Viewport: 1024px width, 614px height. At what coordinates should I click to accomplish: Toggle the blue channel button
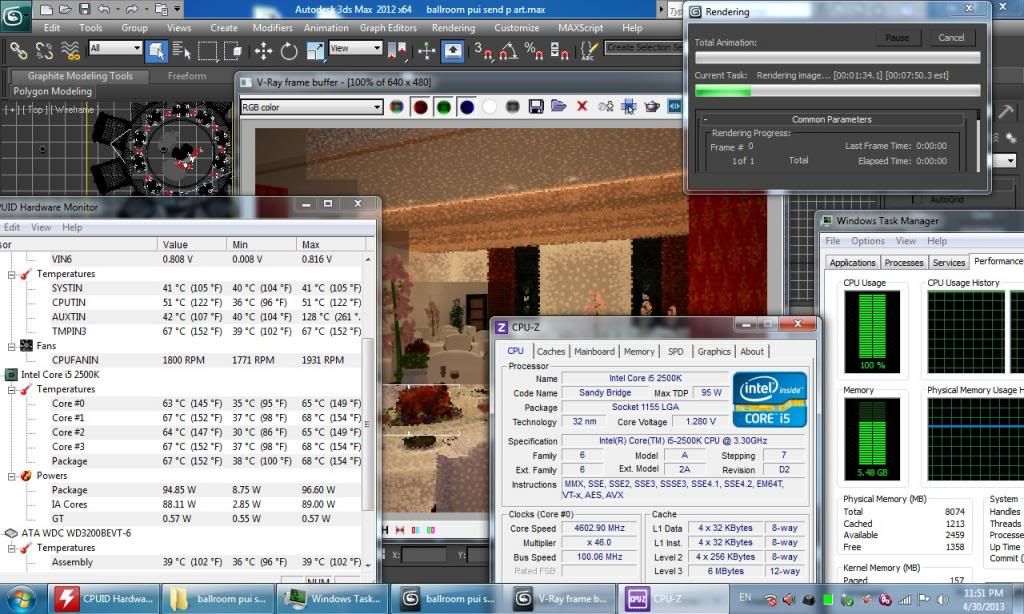tap(466, 107)
